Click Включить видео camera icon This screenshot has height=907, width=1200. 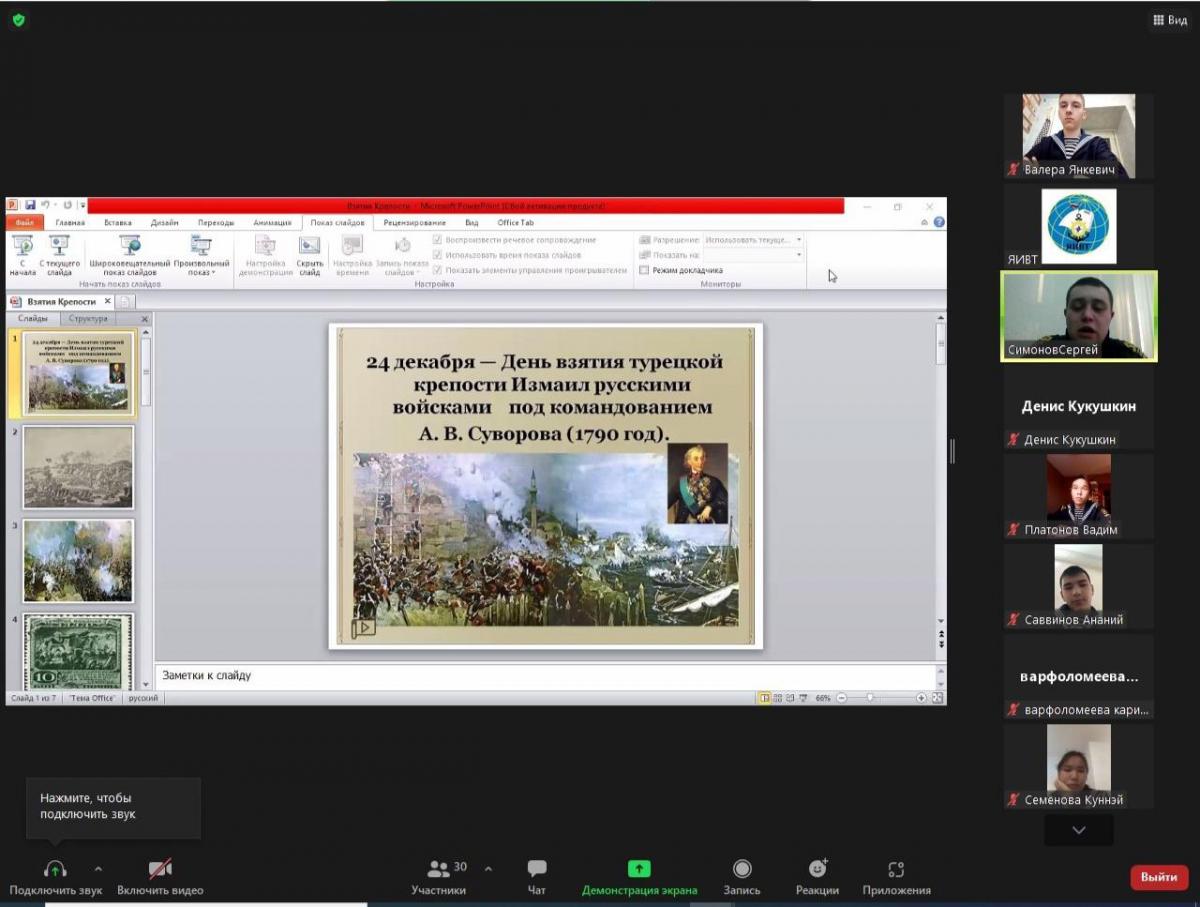tap(160, 869)
